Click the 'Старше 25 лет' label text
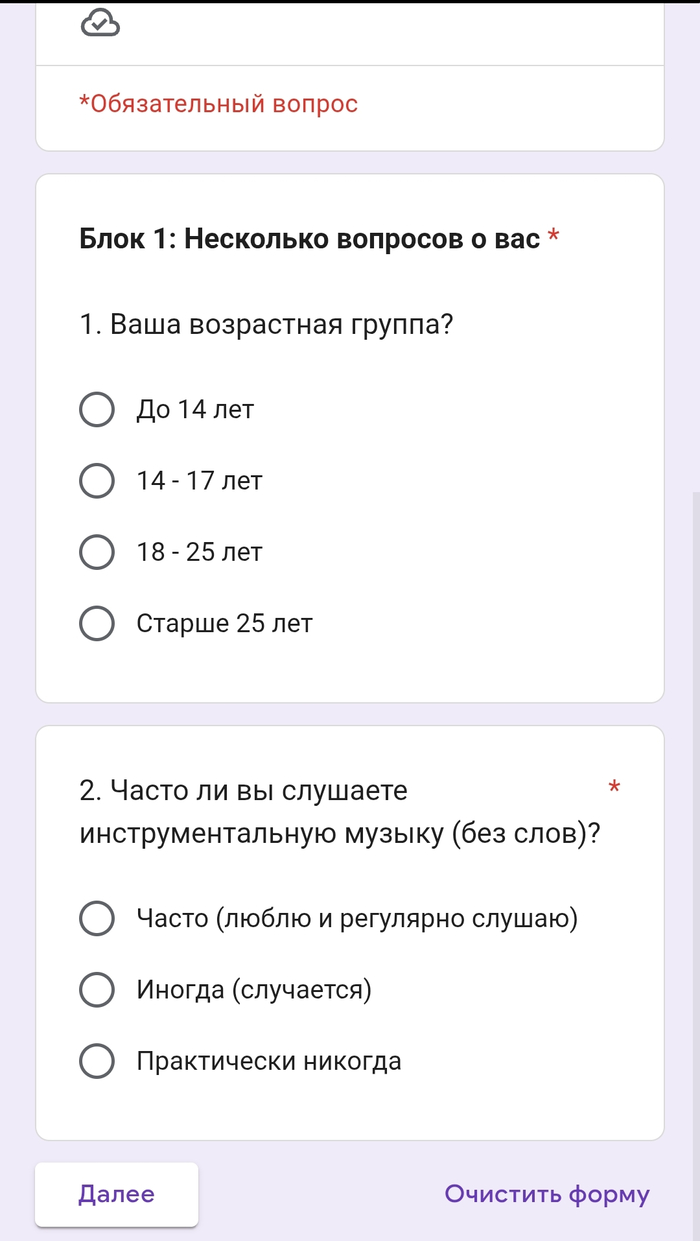The image size is (700, 1241). (x=224, y=624)
